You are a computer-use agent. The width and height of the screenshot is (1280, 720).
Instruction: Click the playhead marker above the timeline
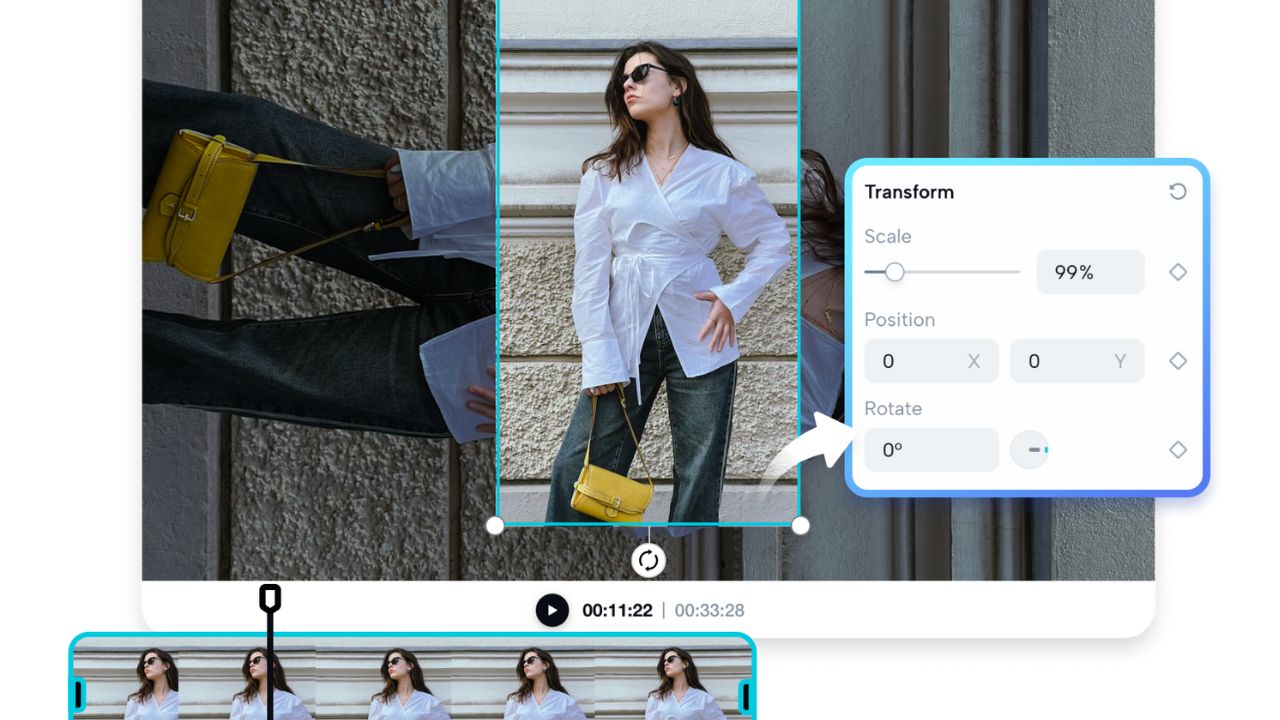click(268, 597)
